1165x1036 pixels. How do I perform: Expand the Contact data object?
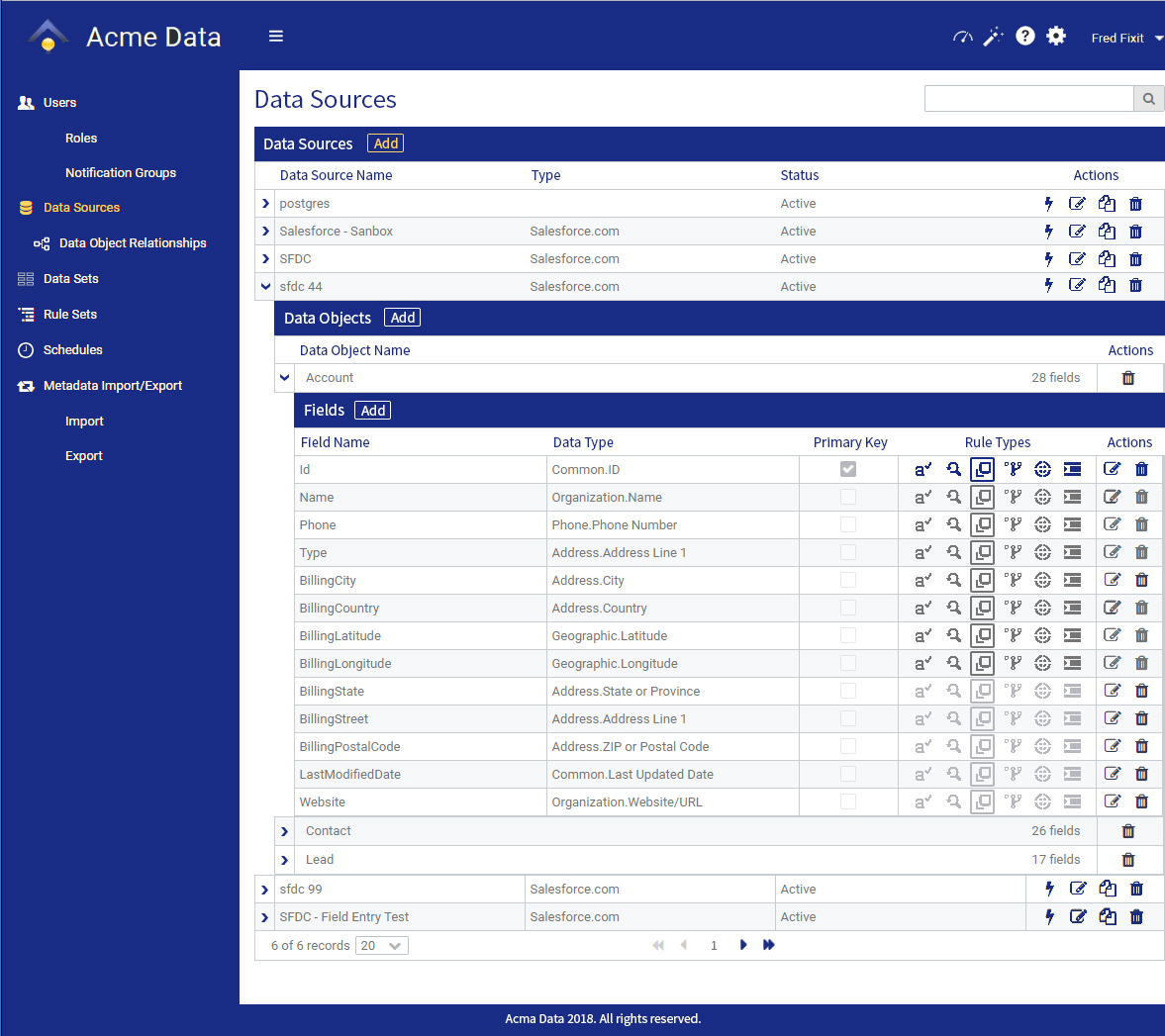click(285, 832)
